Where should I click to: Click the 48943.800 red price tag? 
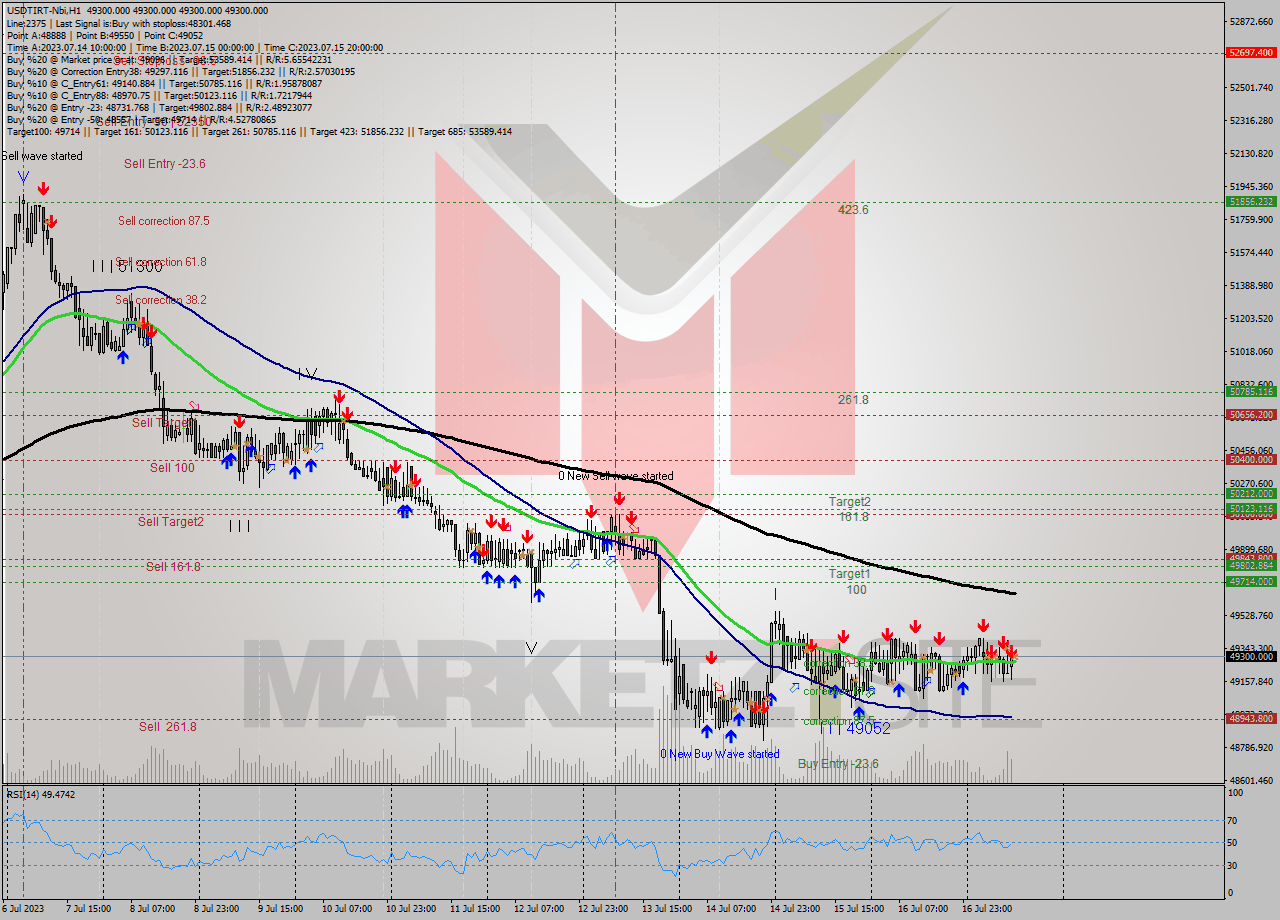(x=1251, y=719)
